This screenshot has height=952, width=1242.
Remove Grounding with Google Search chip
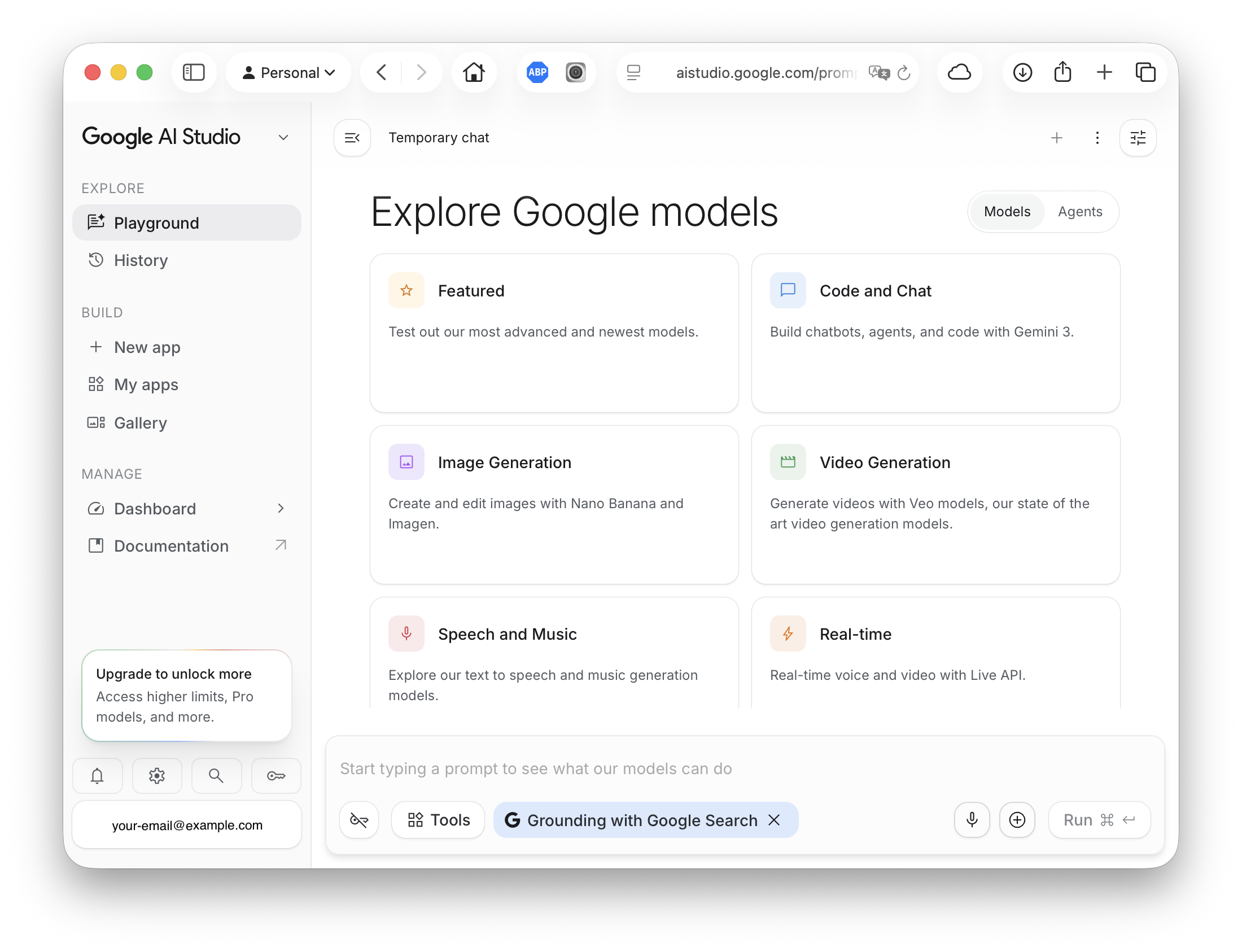(774, 819)
